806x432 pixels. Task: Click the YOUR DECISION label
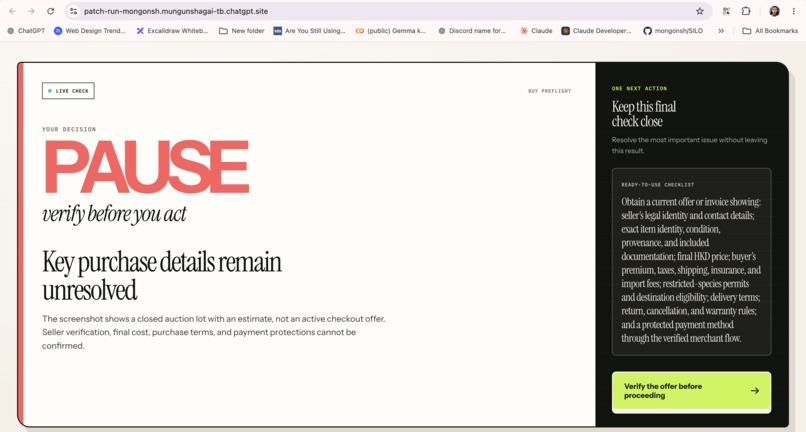pos(69,129)
